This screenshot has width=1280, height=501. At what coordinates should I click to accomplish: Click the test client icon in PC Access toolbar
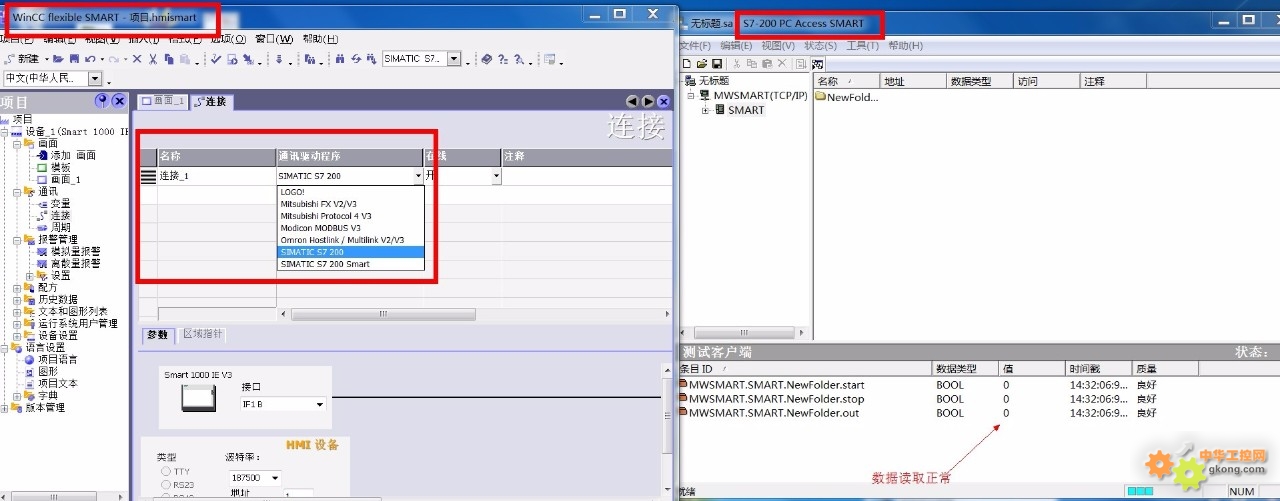coord(817,64)
